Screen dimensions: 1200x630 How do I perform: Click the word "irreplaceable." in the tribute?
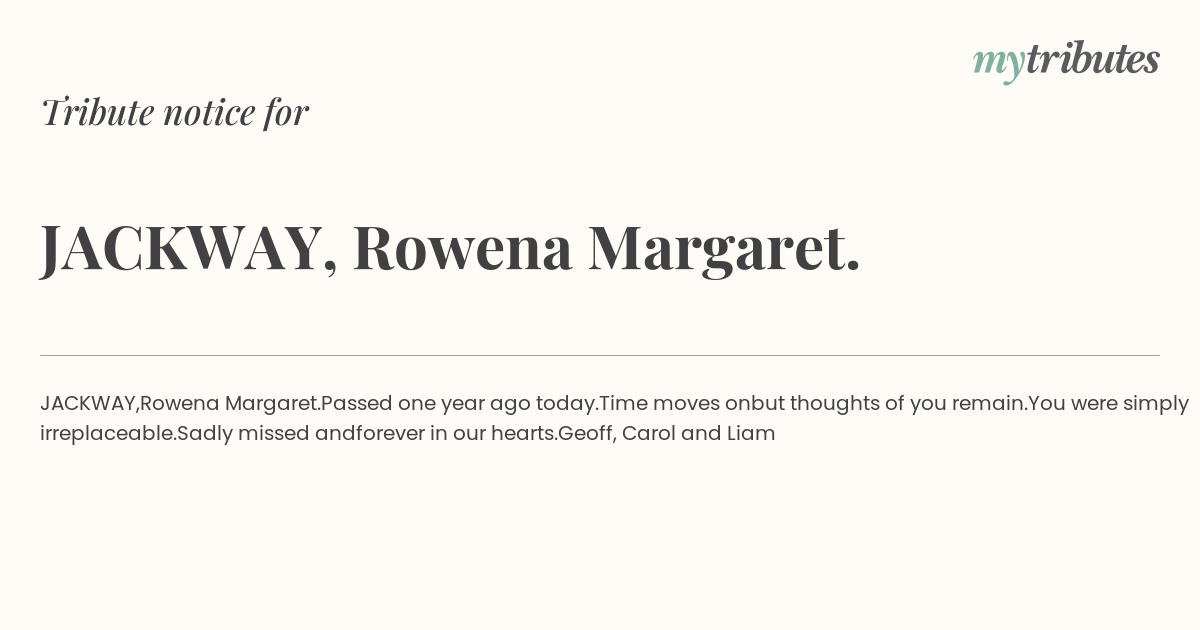(108, 433)
